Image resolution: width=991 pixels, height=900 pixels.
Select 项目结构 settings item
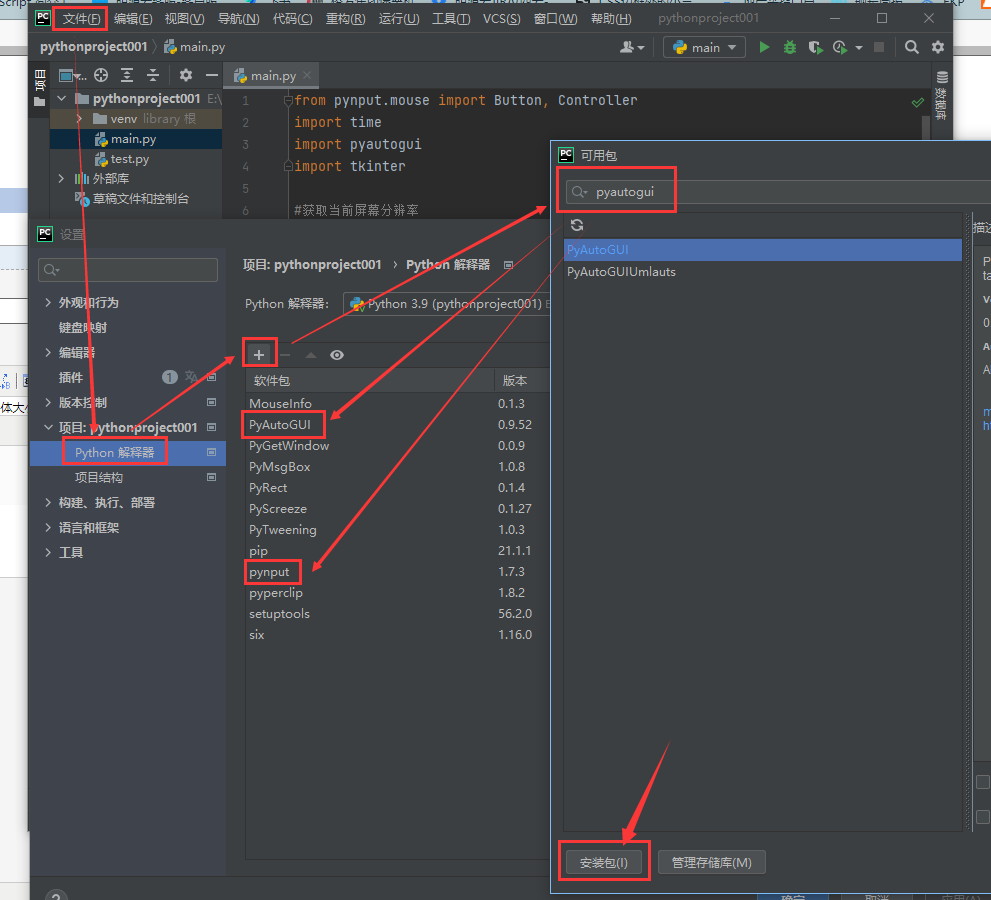pyautogui.click(x=128, y=478)
